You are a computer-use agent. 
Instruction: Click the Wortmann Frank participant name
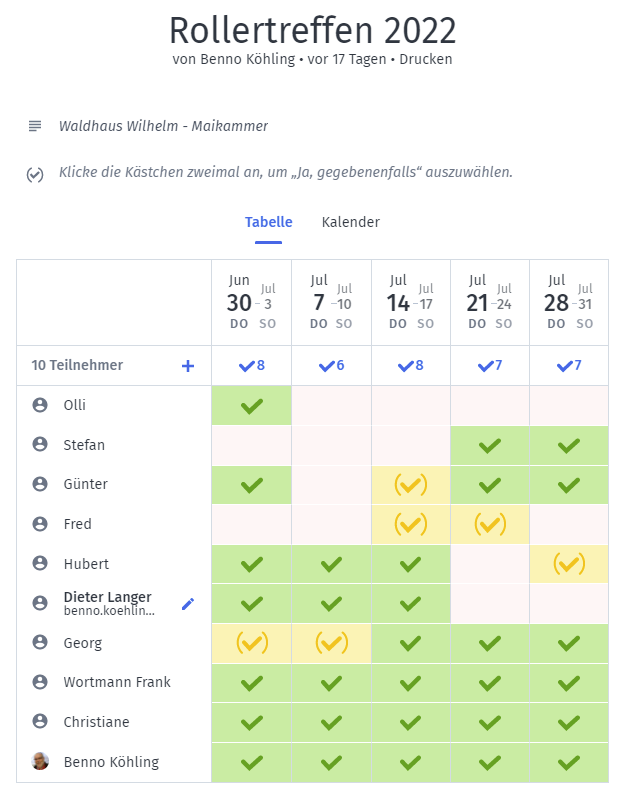coord(117,682)
